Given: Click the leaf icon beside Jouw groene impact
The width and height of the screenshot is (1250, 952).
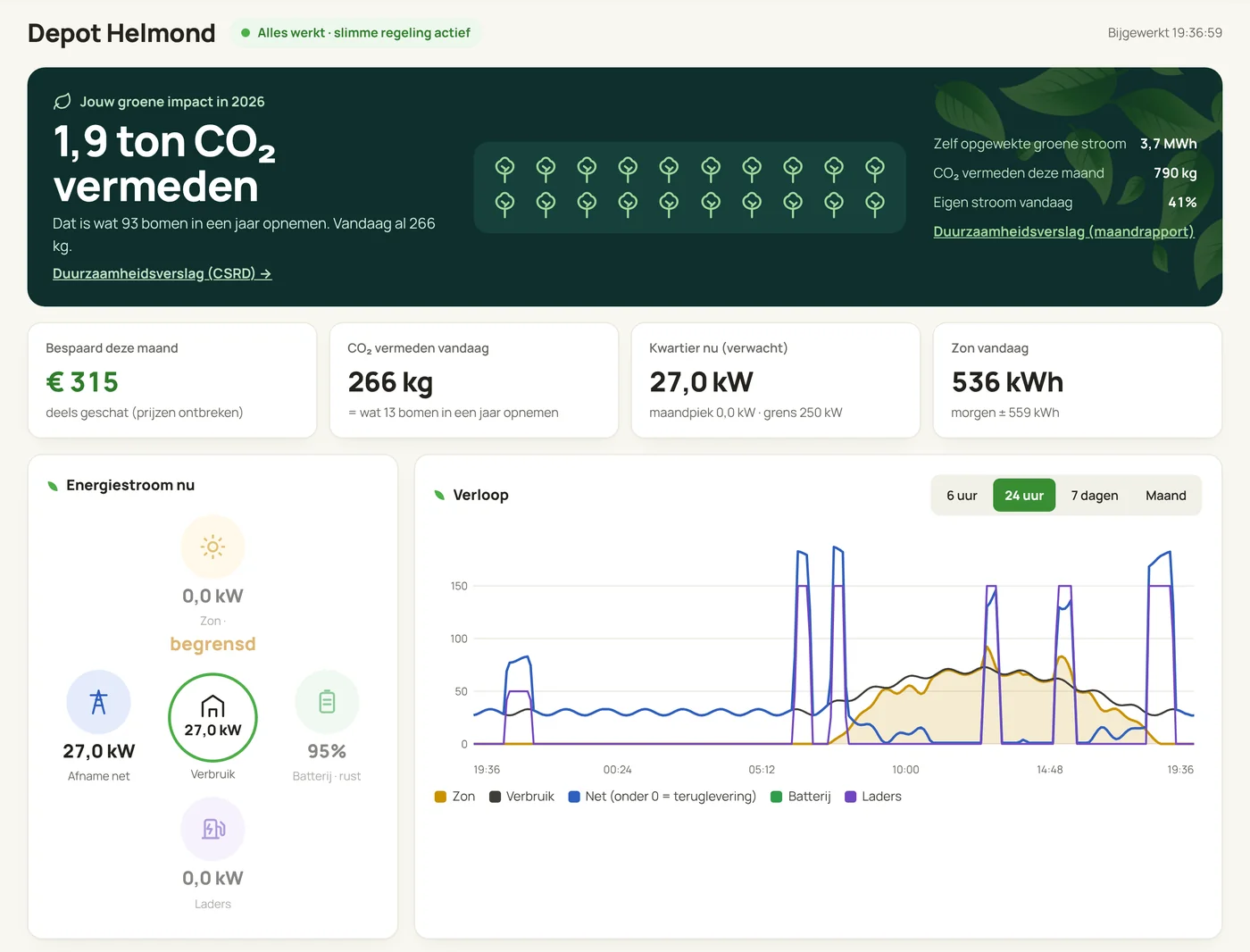Looking at the screenshot, I should (62, 102).
